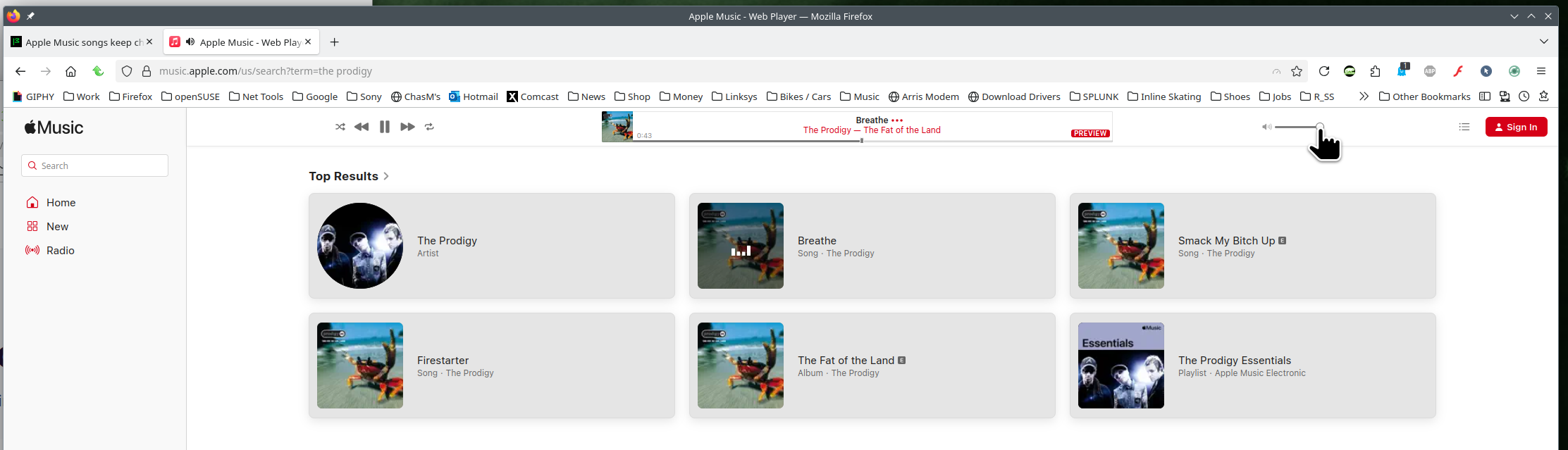Open the Breathe more options dots
Screen dimensions: 1568x450
point(897,120)
